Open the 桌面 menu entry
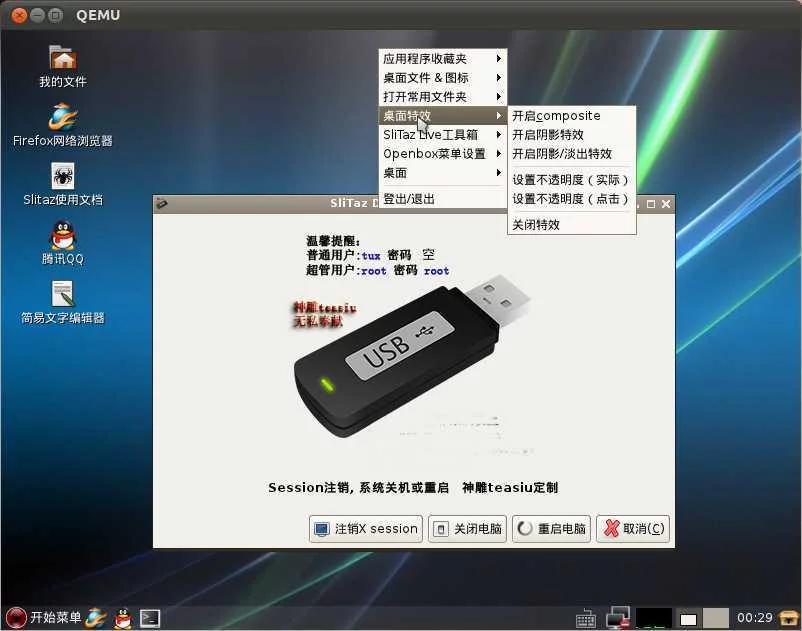 point(442,173)
